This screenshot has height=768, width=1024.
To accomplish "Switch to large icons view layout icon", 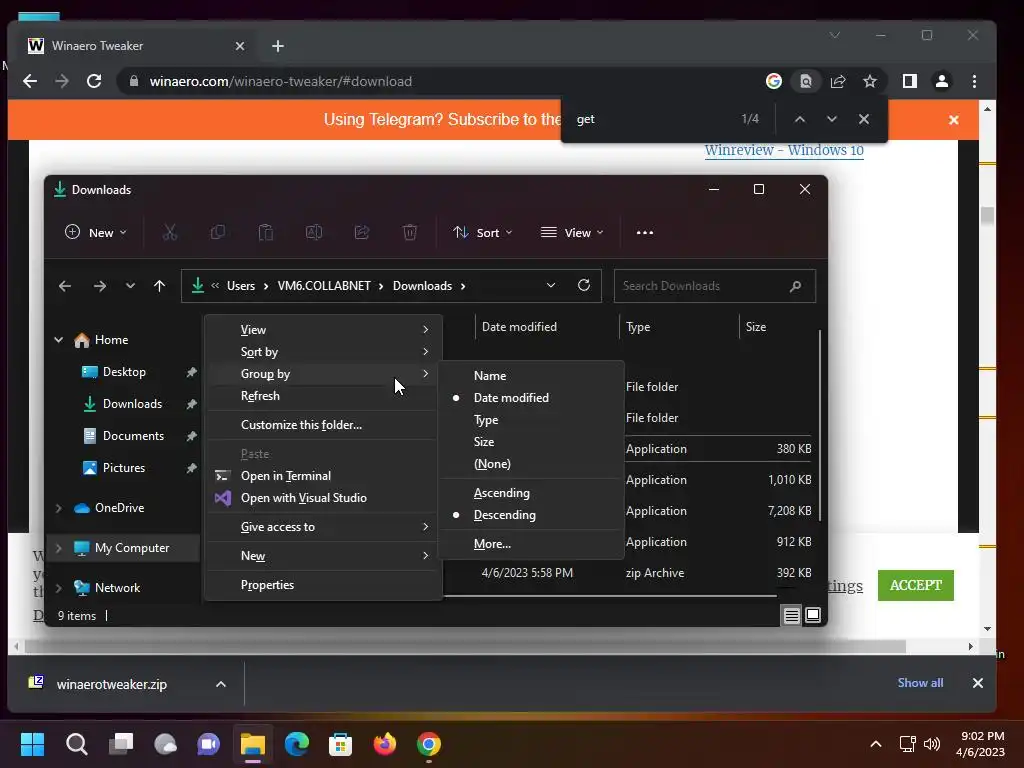I will point(813,615).
